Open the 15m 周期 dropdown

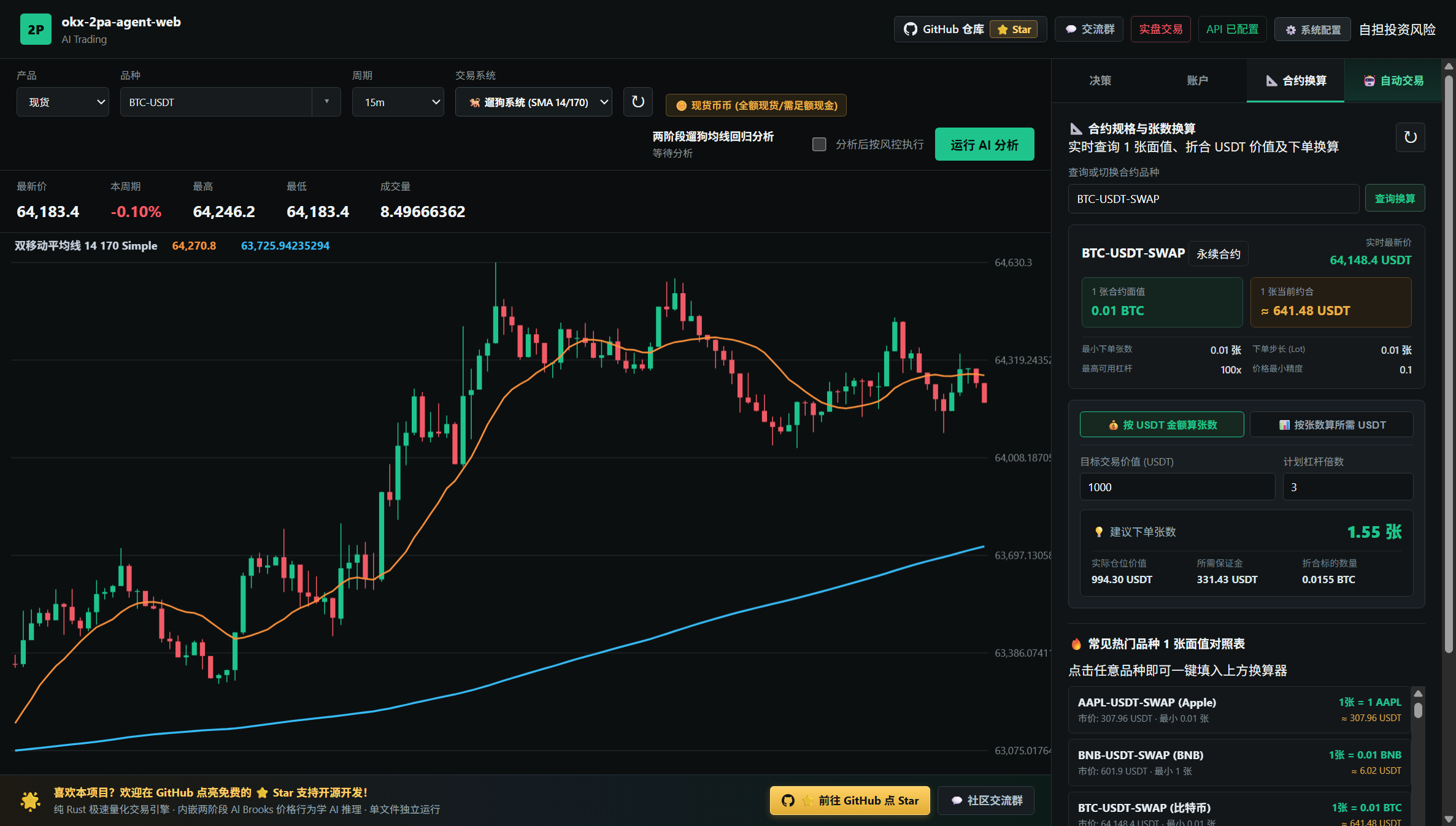398,102
